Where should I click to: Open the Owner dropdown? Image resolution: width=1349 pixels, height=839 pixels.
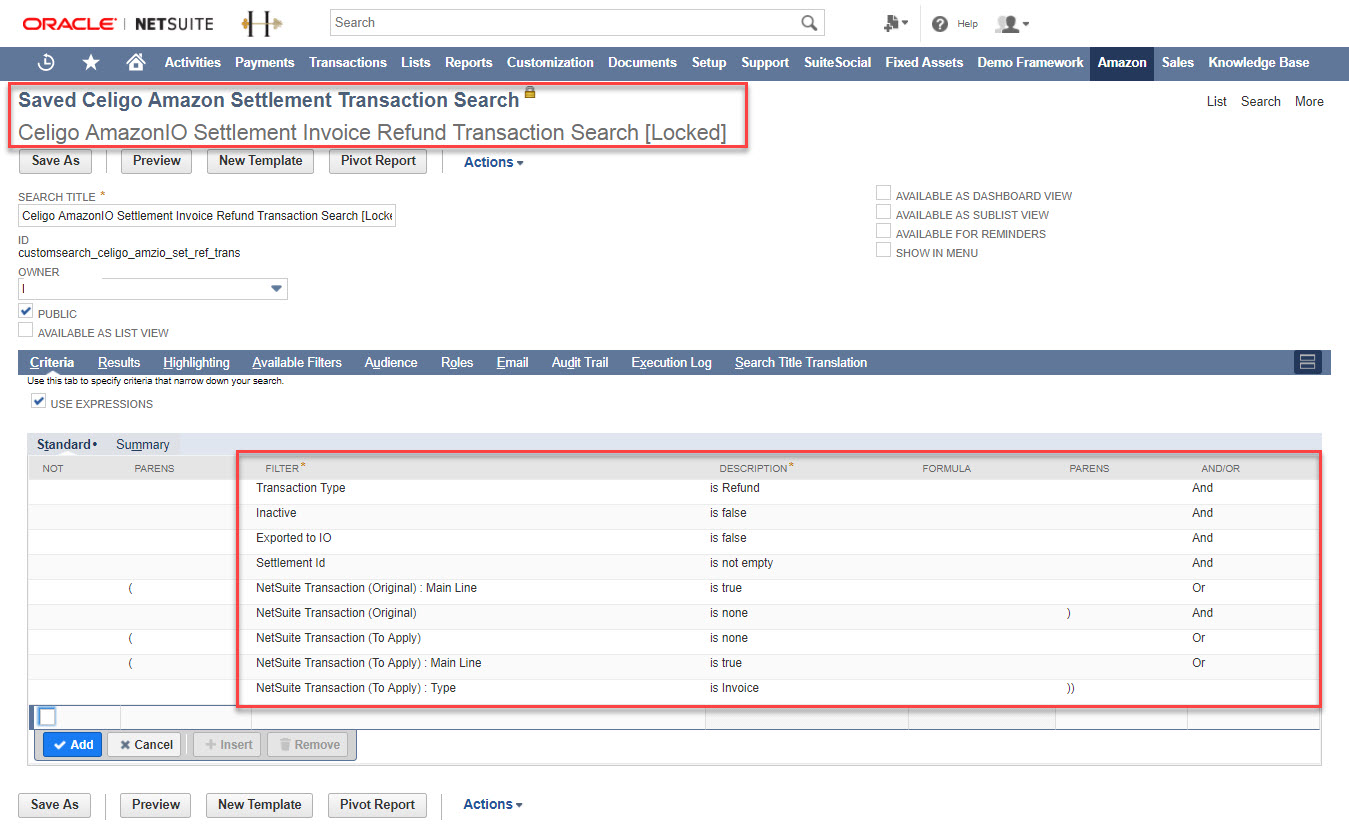point(276,289)
